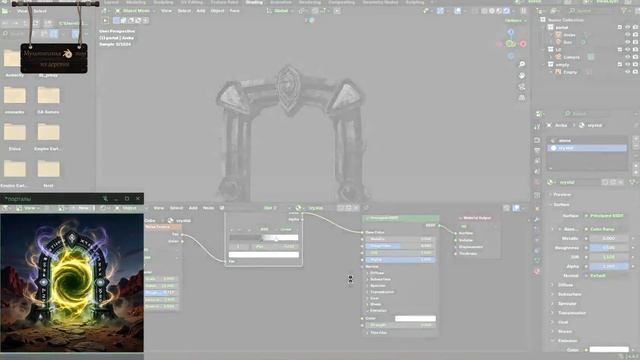Click the viewport navigation axis gizmo
The width and height of the screenshot is (640, 360).
point(511,43)
